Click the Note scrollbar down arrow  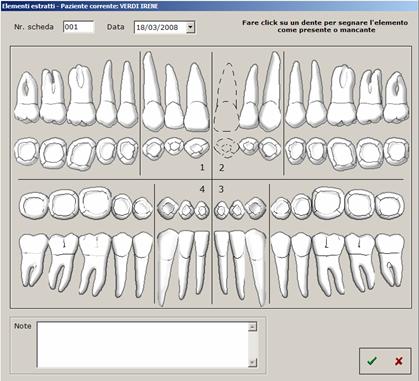pyautogui.click(x=253, y=362)
